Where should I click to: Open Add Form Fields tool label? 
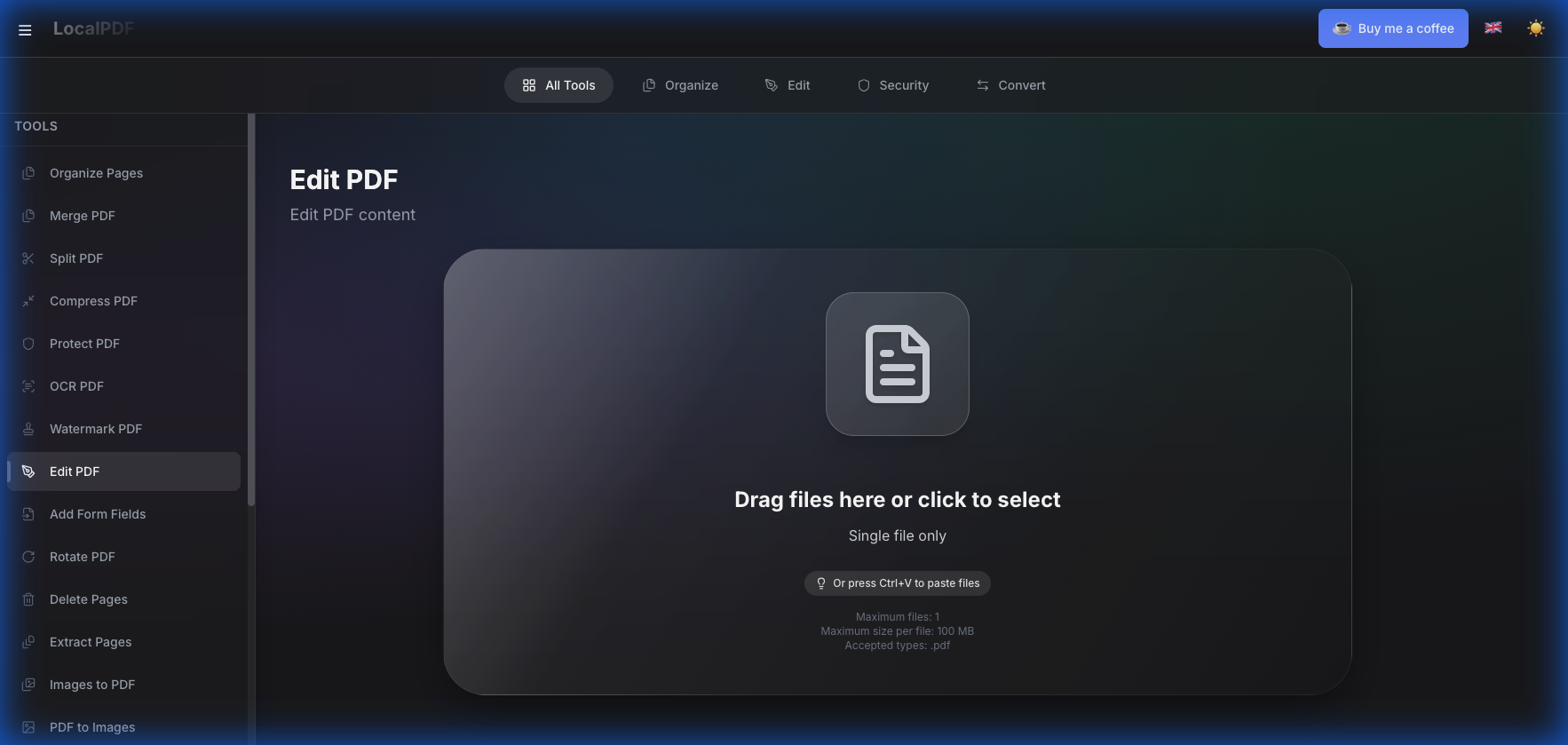click(98, 514)
